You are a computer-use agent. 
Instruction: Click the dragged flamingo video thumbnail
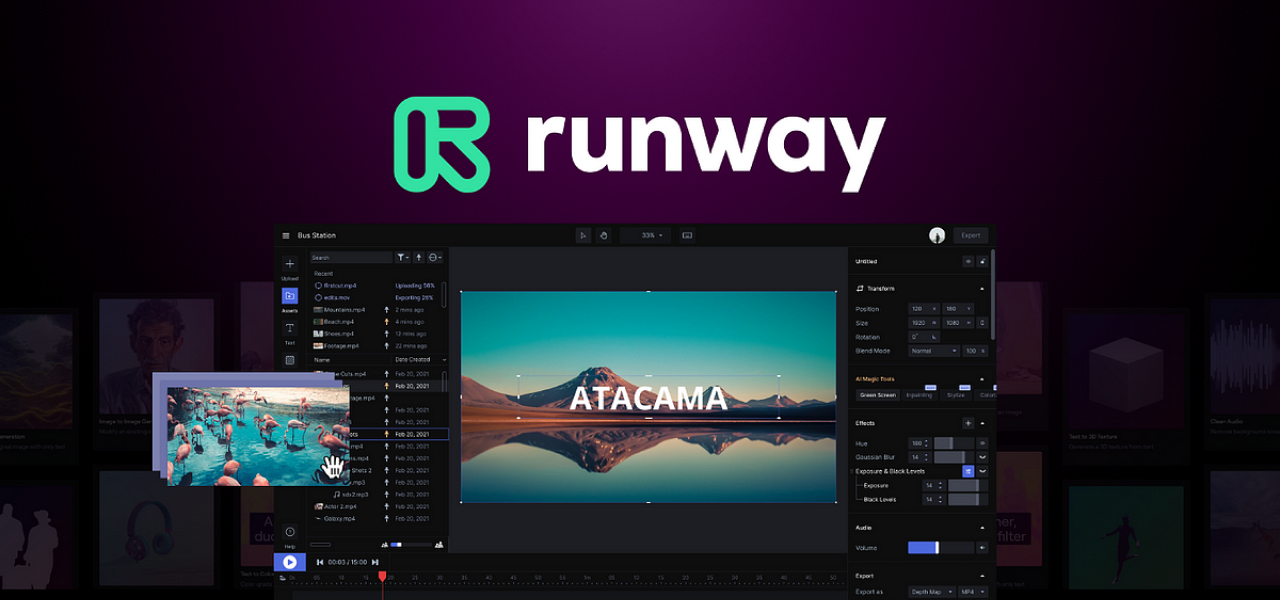tap(258, 437)
